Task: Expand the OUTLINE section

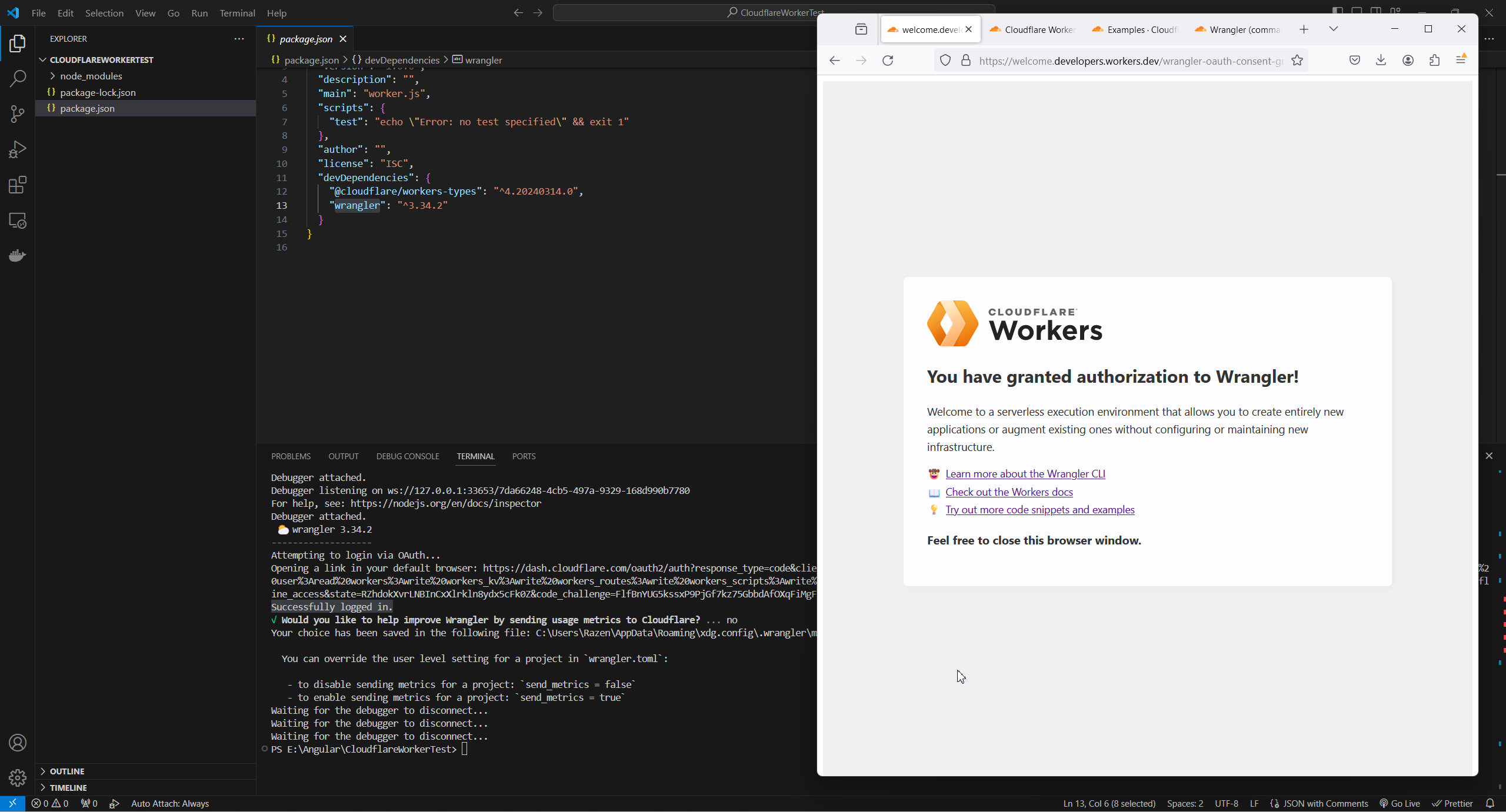Action: pyautogui.click(x=67, y=771)
